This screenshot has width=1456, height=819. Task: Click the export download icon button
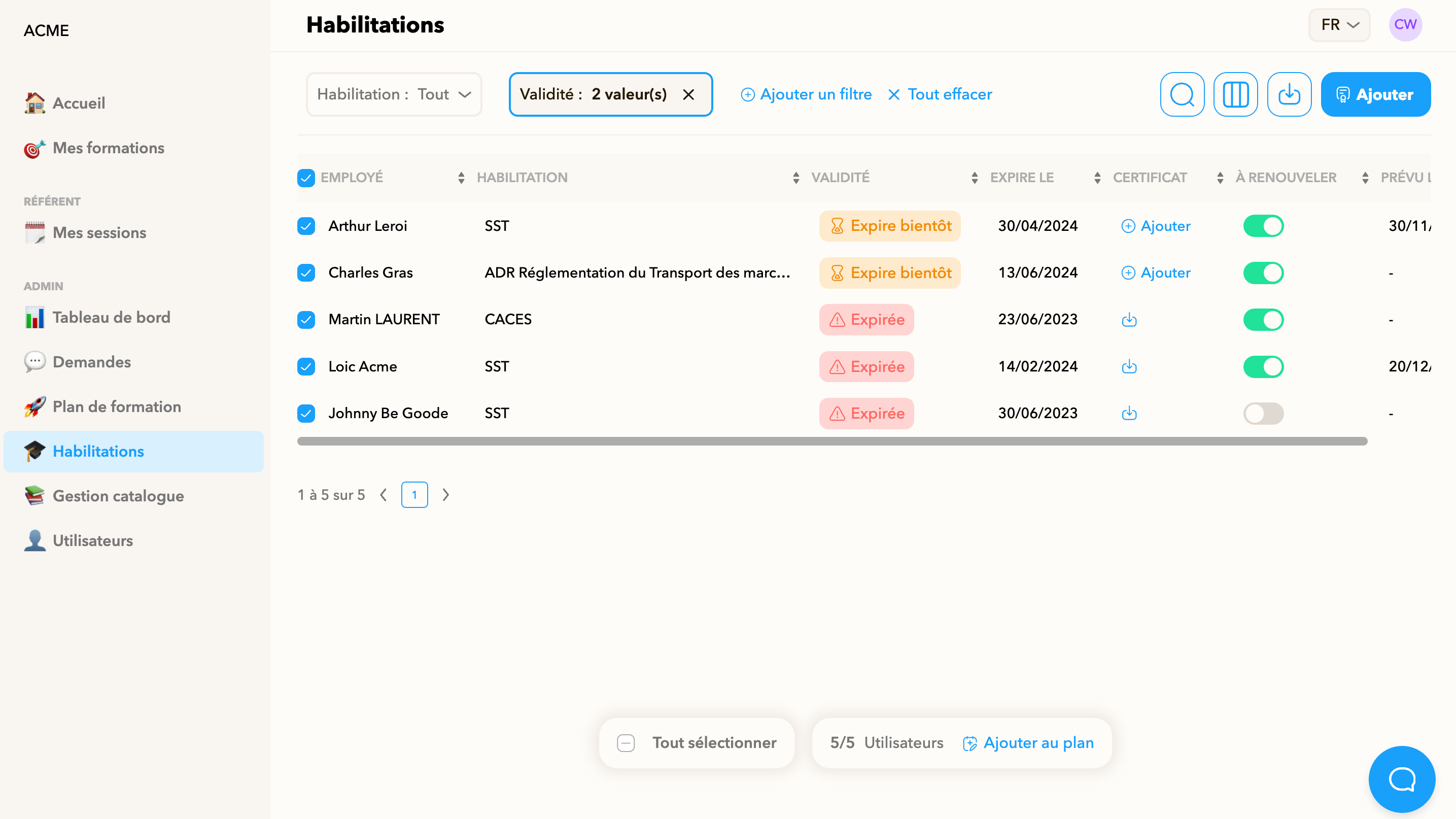click(x=1289, y=94)
